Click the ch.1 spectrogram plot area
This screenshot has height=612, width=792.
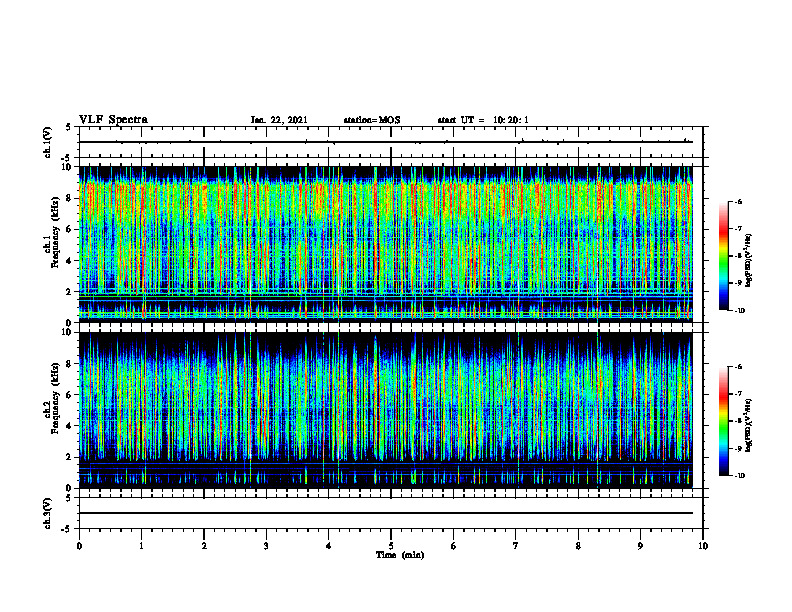386,244
